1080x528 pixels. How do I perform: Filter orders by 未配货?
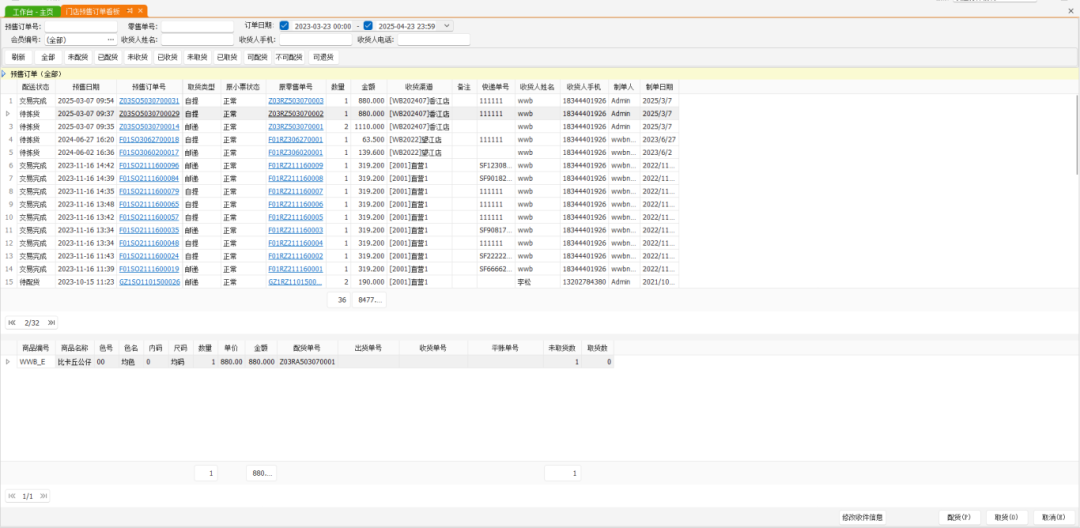pyautogui.click(x=78, y=57)
